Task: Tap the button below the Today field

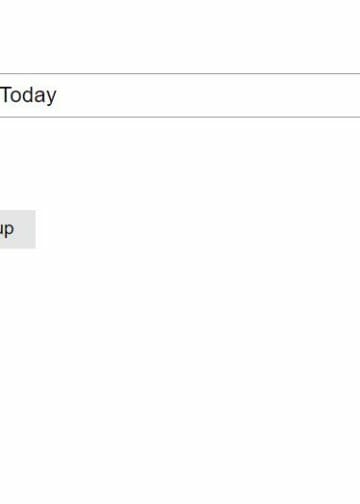Action: (x=18, y=229)
